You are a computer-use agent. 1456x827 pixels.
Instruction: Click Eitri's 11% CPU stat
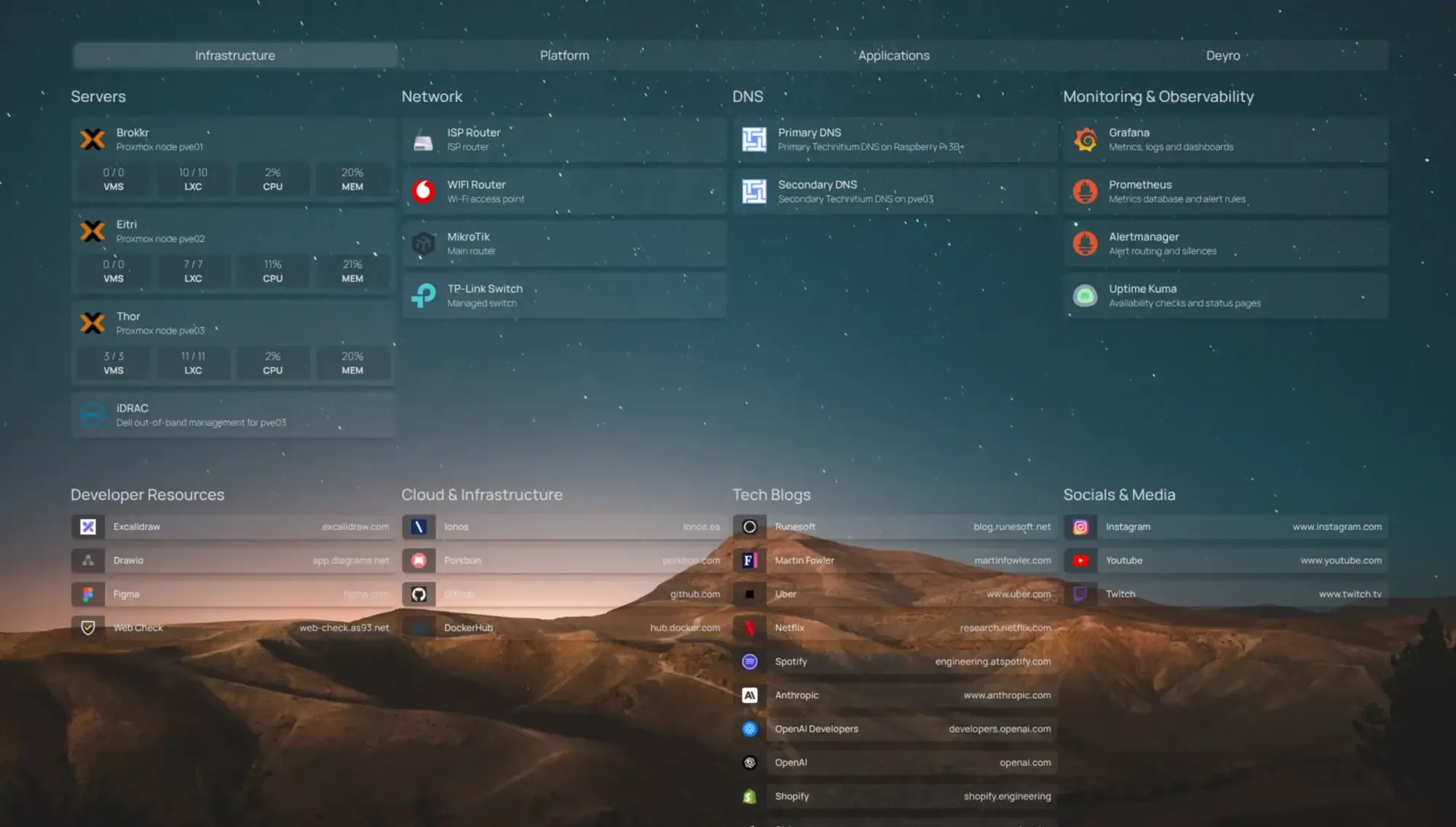click(273, 271)
